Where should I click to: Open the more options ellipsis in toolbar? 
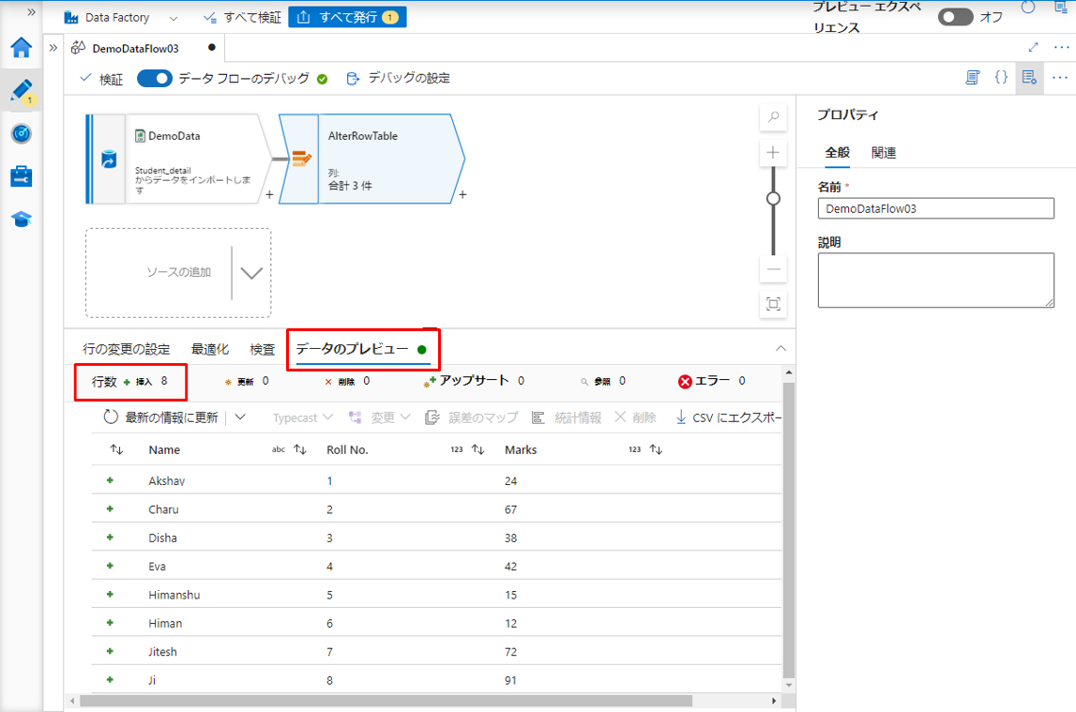click(1060, 78)
